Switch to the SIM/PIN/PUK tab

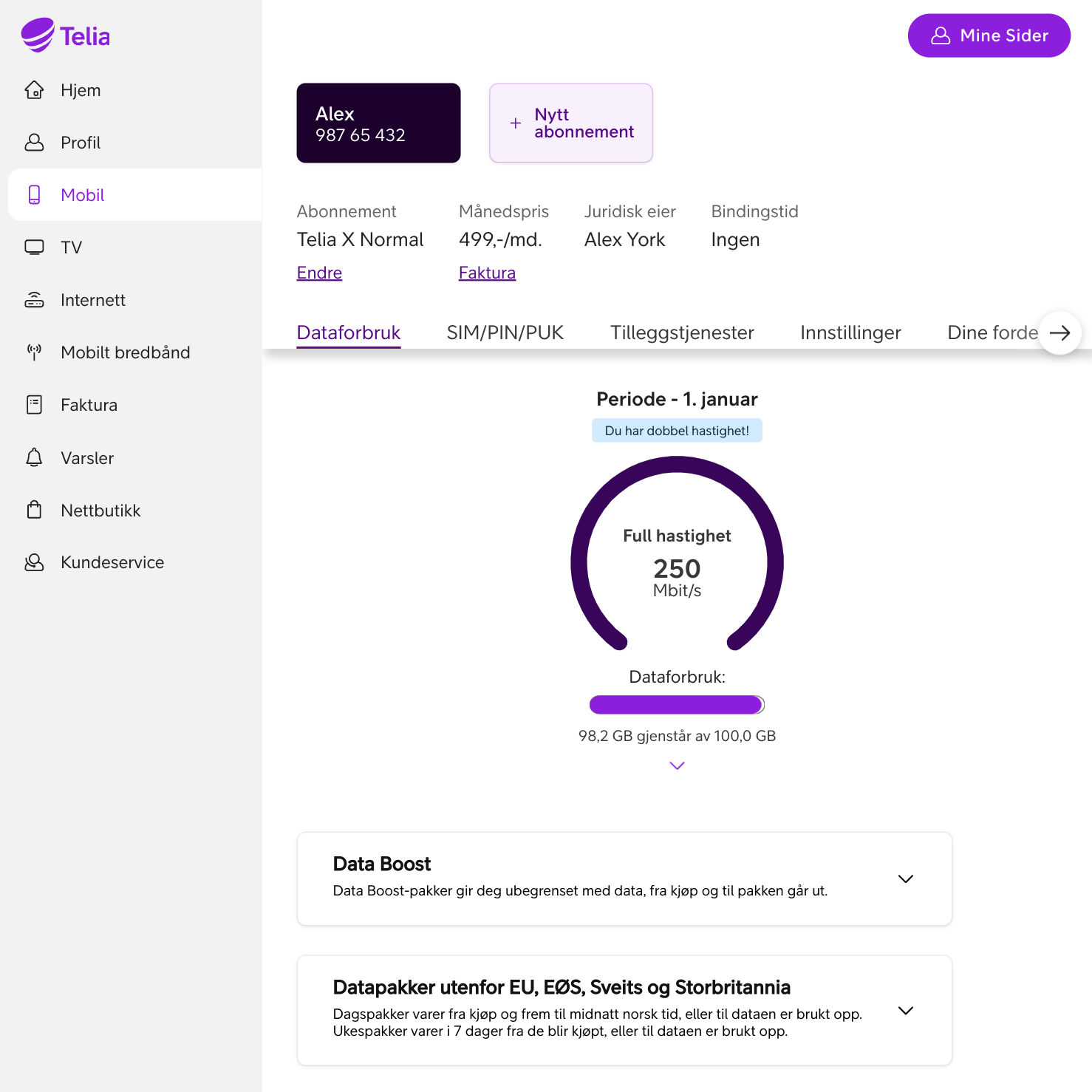505,332
